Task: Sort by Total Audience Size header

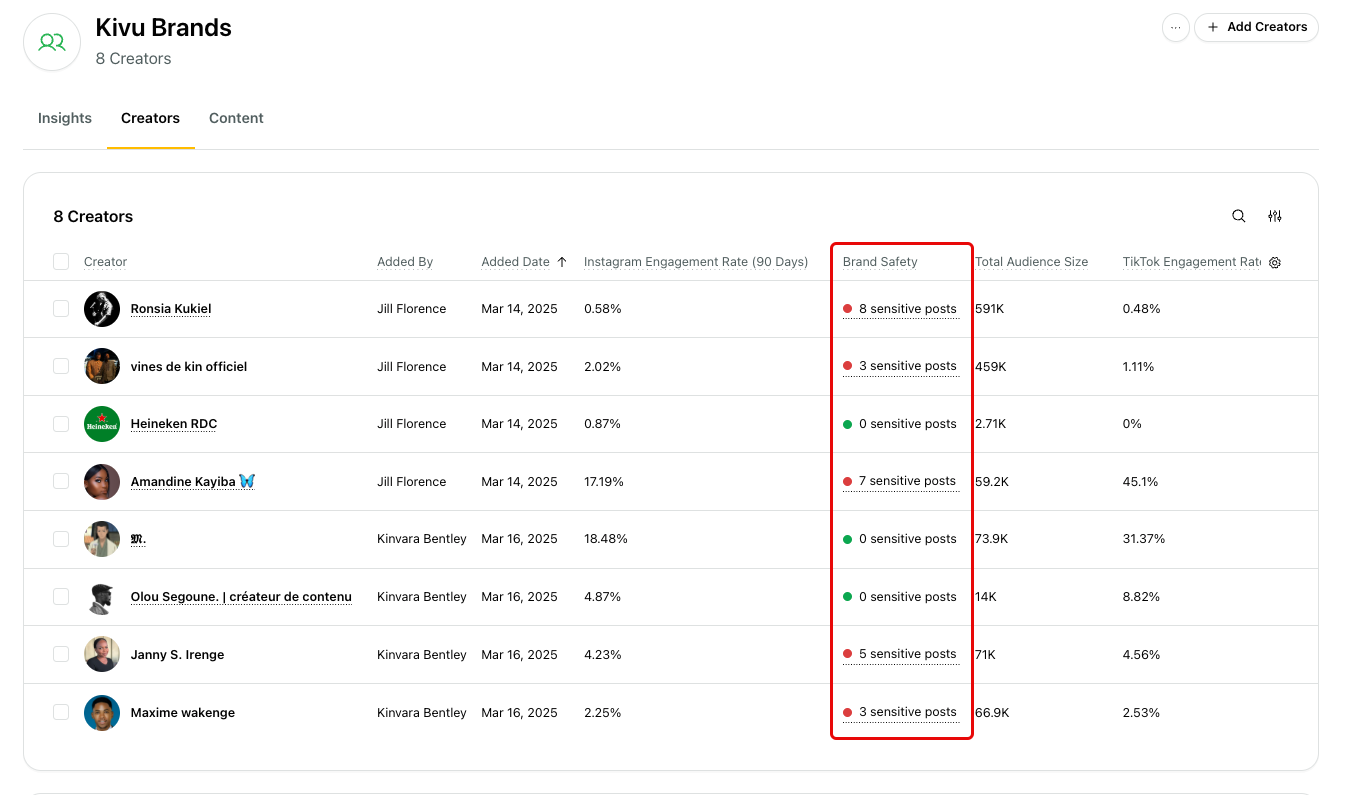Action: click(1032, 262)
